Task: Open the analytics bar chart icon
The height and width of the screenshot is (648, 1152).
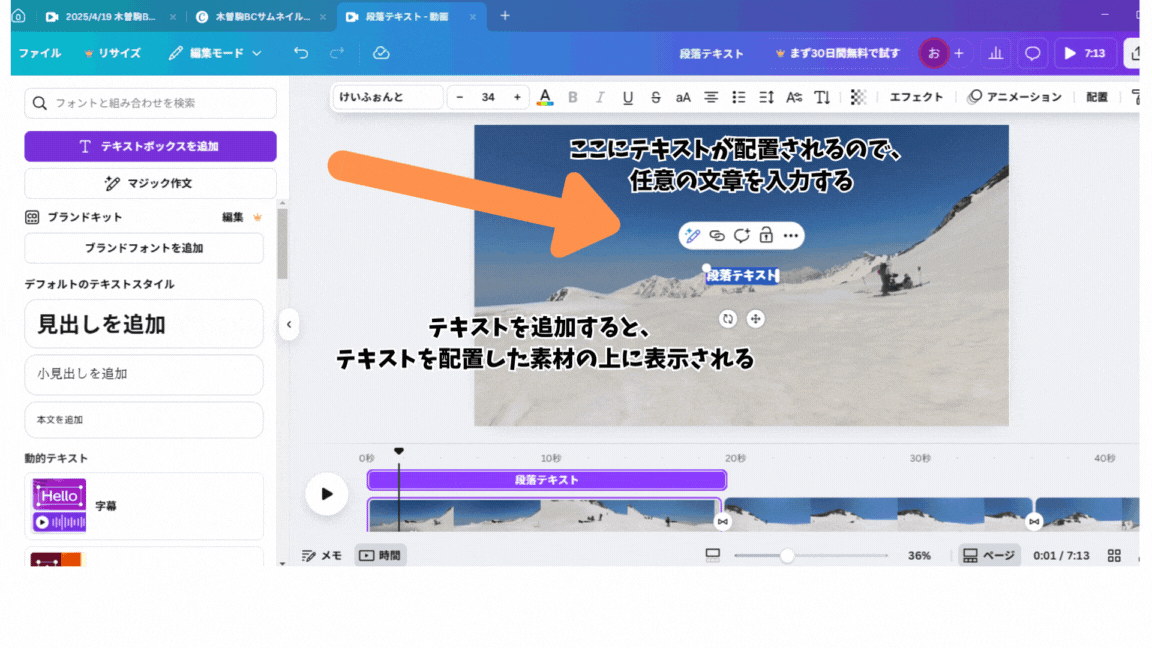Action: pyautogui.click(x=995, y=53)
